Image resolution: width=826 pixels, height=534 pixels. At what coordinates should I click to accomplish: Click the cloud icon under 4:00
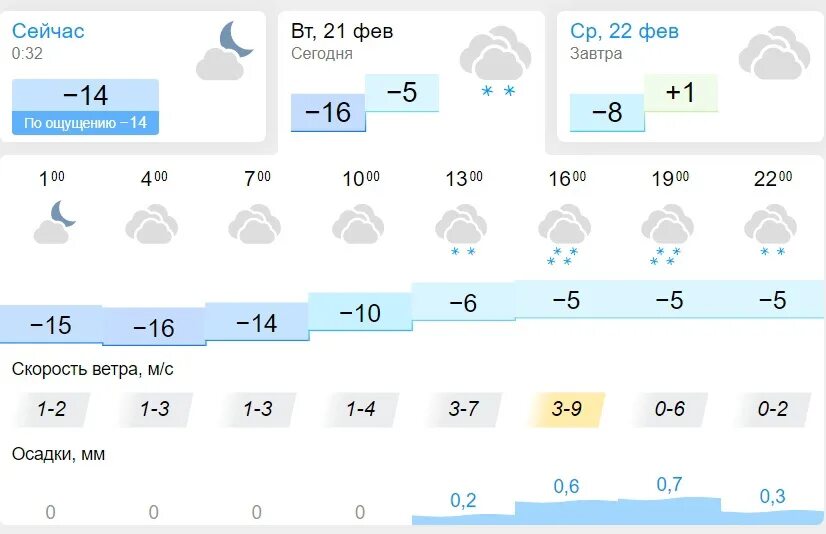tap(152, 224)
